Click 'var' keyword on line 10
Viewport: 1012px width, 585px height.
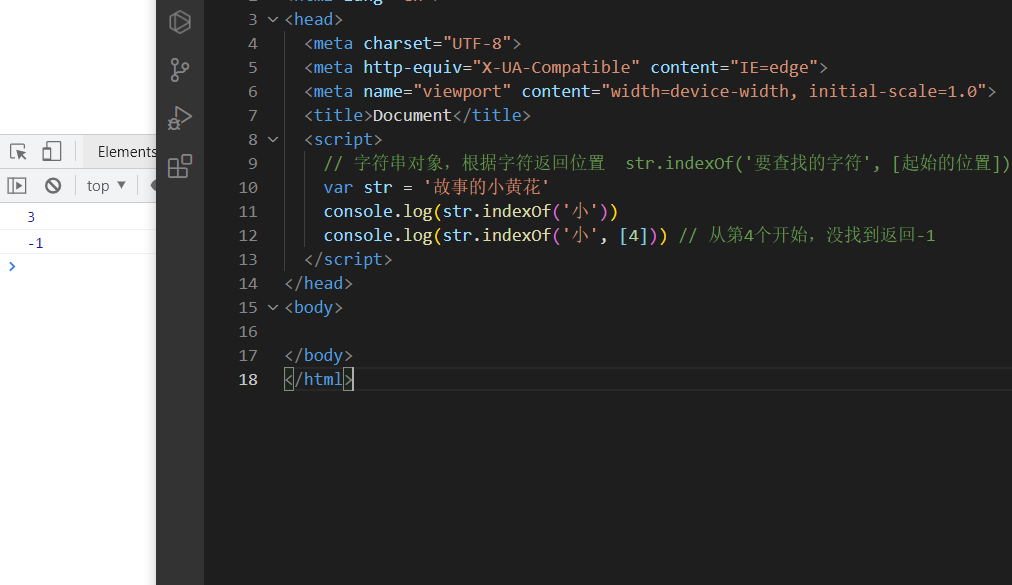click(x=338, y=188)
